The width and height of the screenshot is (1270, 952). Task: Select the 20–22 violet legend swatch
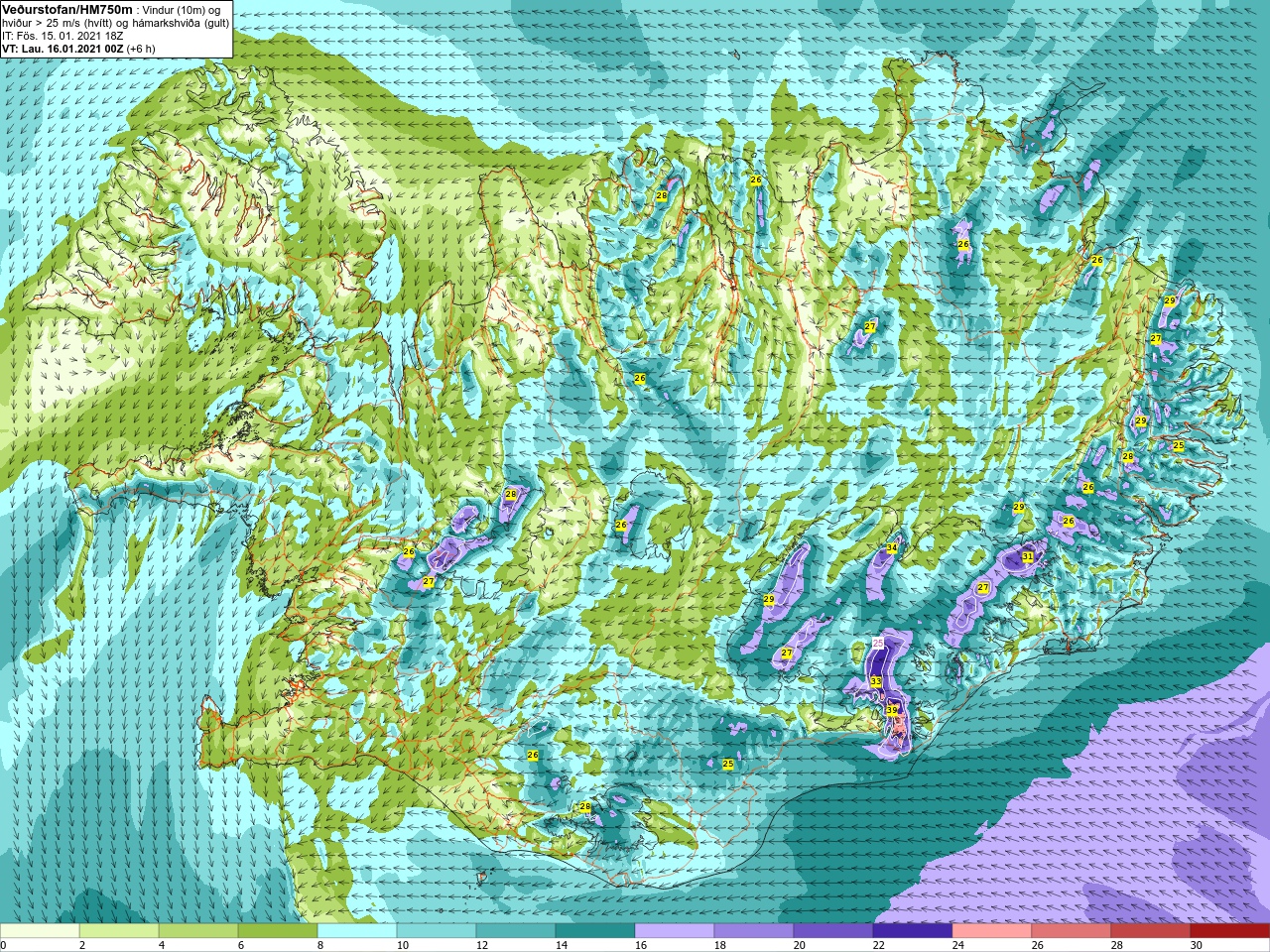point(833,930)
